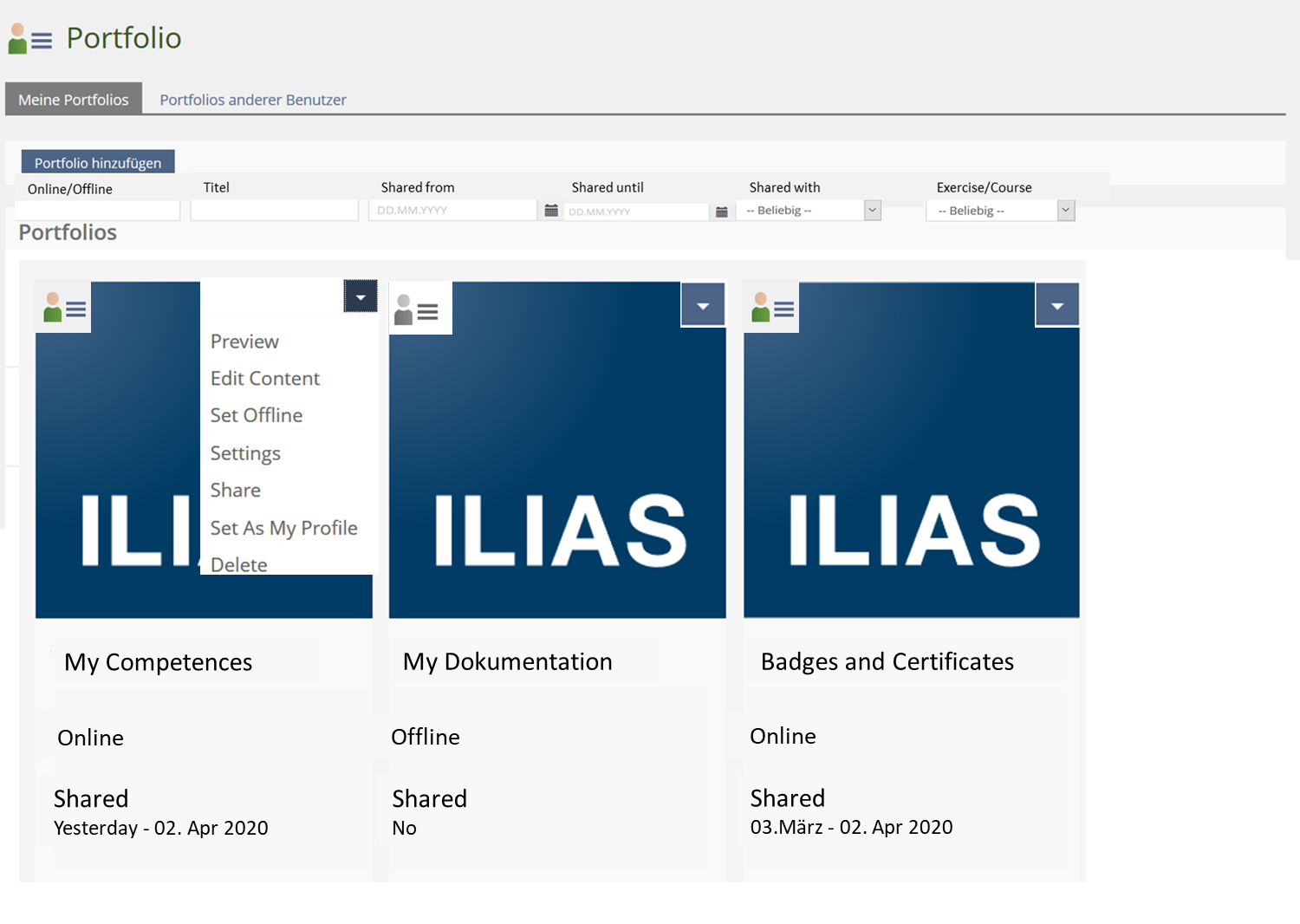Collapse the My Competences actions dropdown

[x=361, y=296]
